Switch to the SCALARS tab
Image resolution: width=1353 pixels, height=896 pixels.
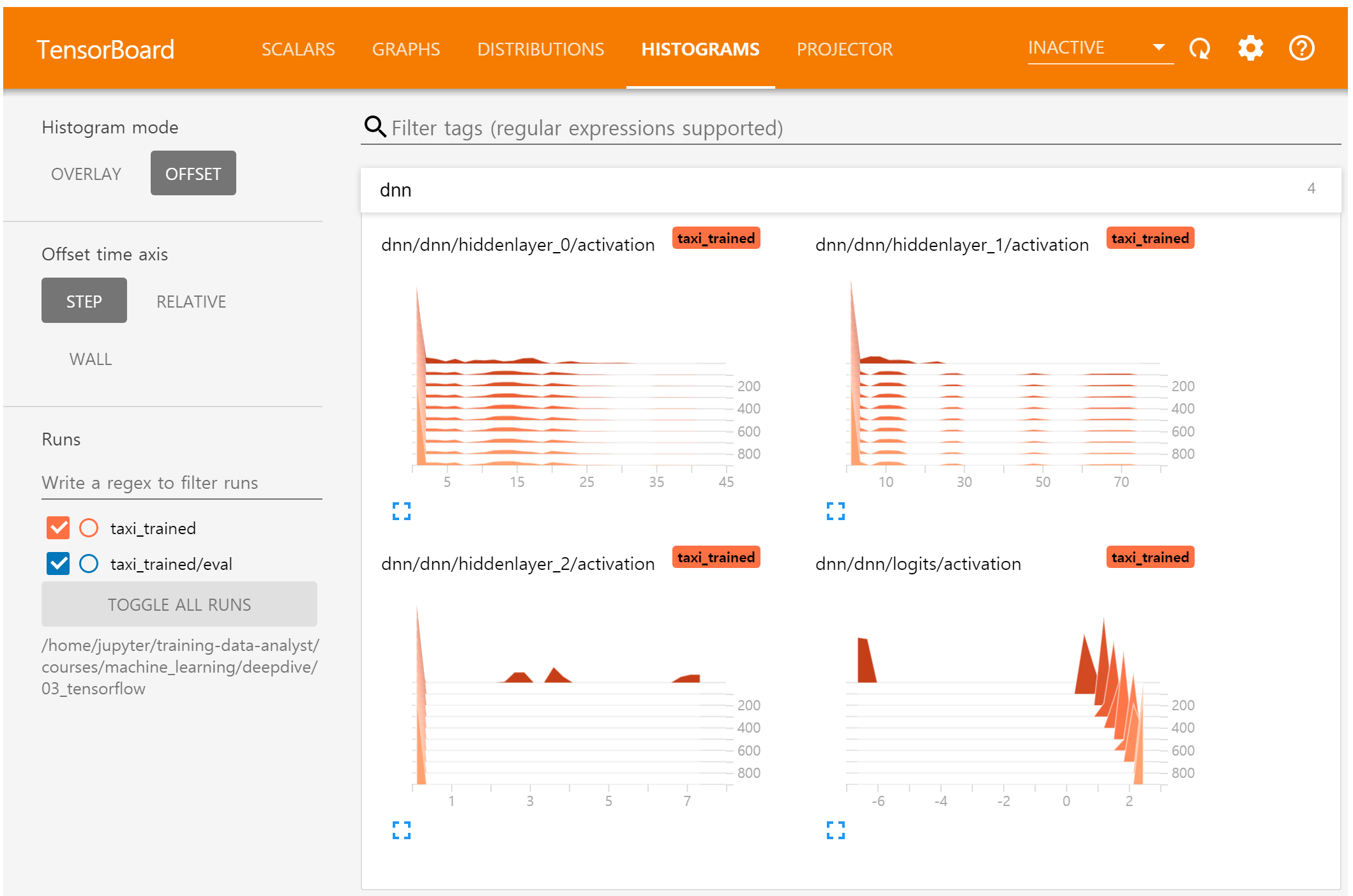(298, 49)
